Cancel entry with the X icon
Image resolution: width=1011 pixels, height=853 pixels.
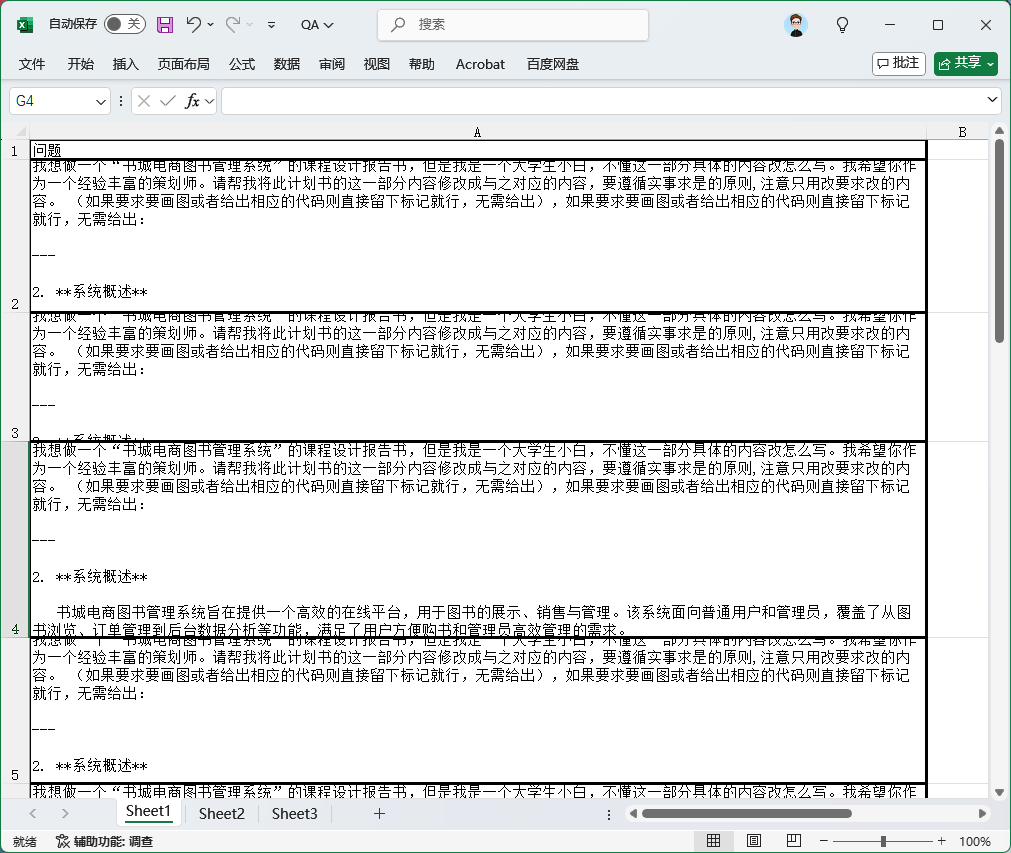[144, 101]
